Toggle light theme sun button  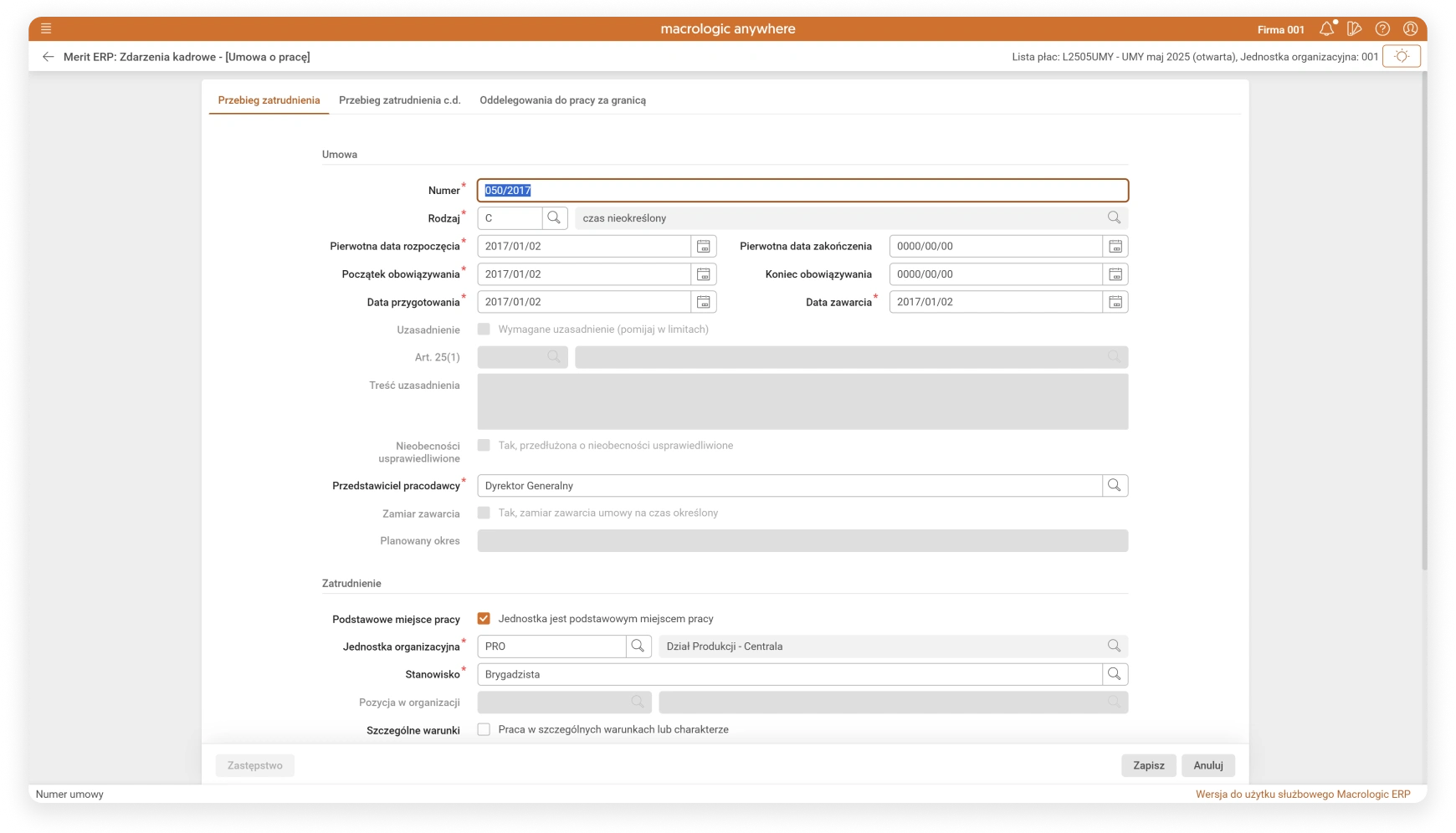(x=1401, y=57)
